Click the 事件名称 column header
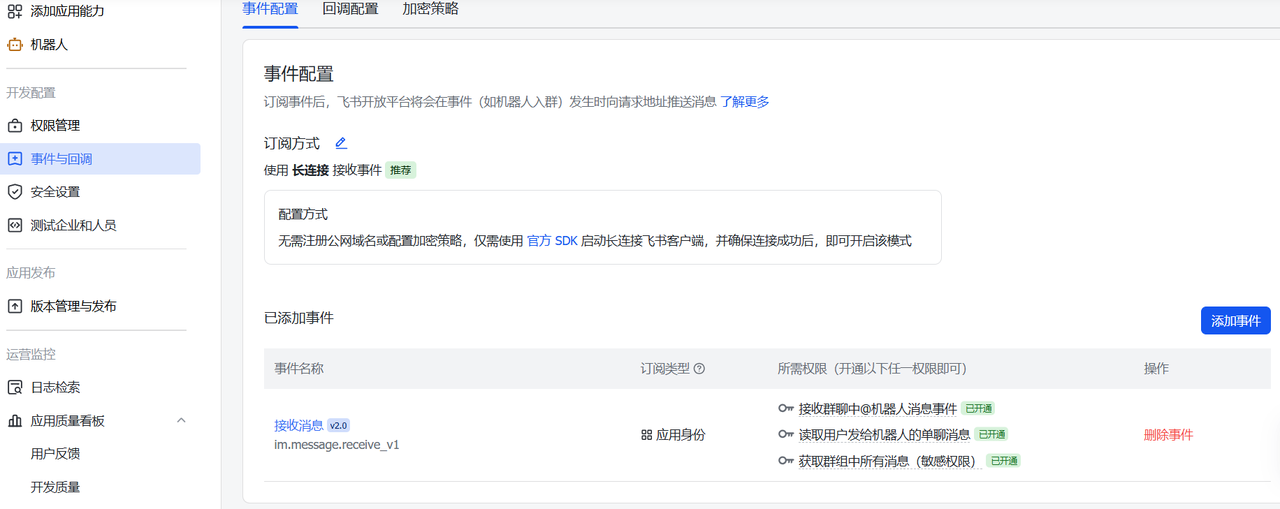The height and width of the screenshot is (509, 1280). [299, 368]
